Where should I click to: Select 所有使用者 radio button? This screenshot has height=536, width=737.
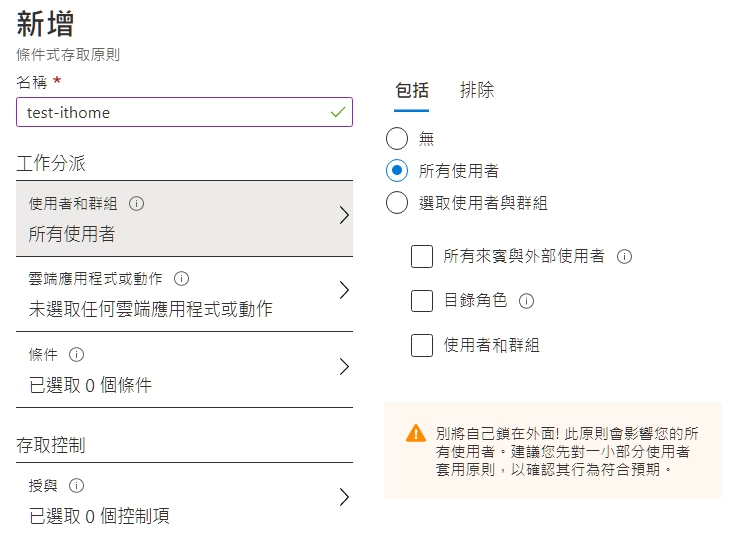click(397, 170)
